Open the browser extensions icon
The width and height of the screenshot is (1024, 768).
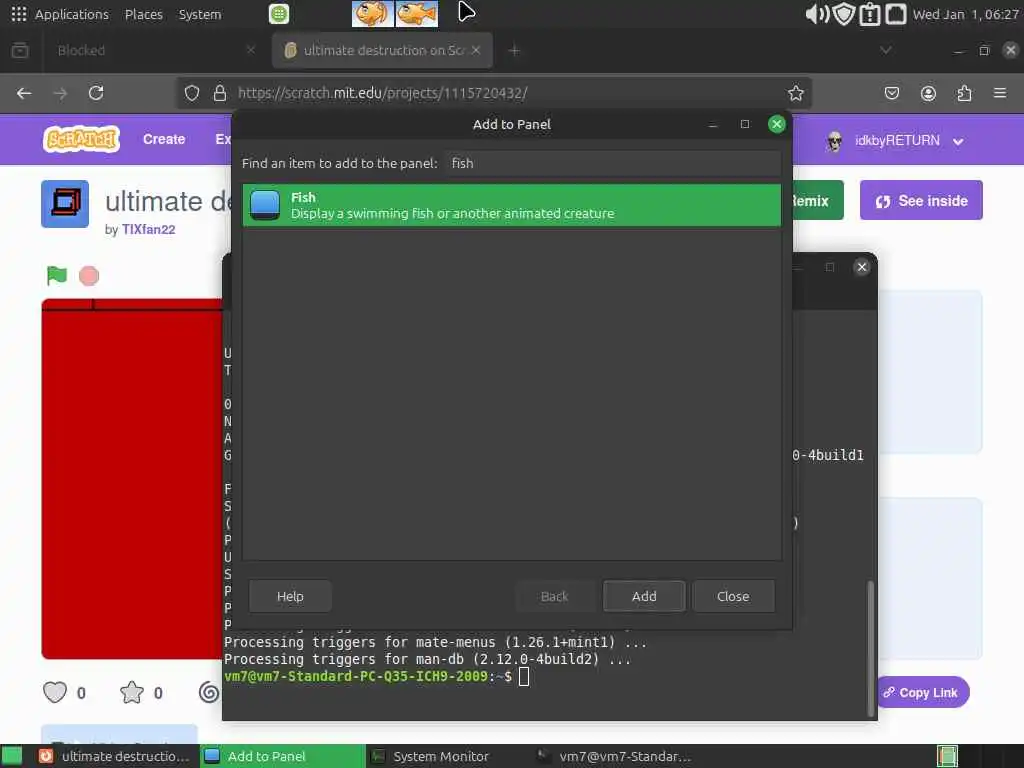964,93
